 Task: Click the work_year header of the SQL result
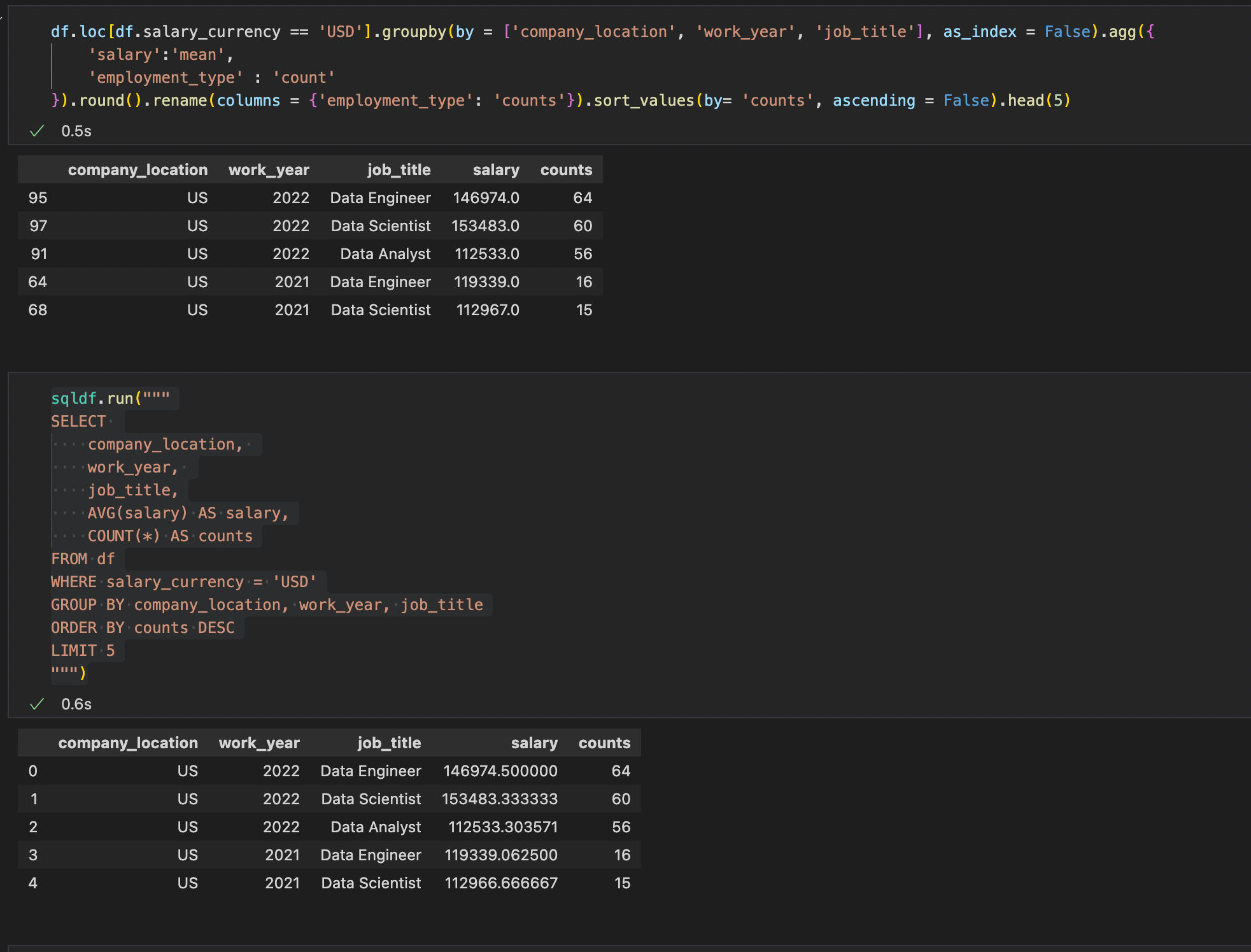click(x=259, y=742)
